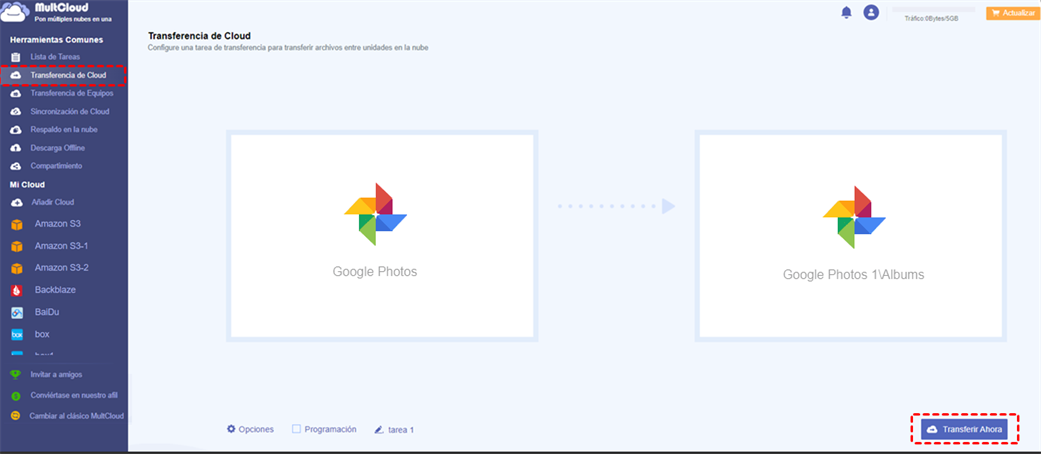Click the Mi Cloud heading

coord(27,185)
